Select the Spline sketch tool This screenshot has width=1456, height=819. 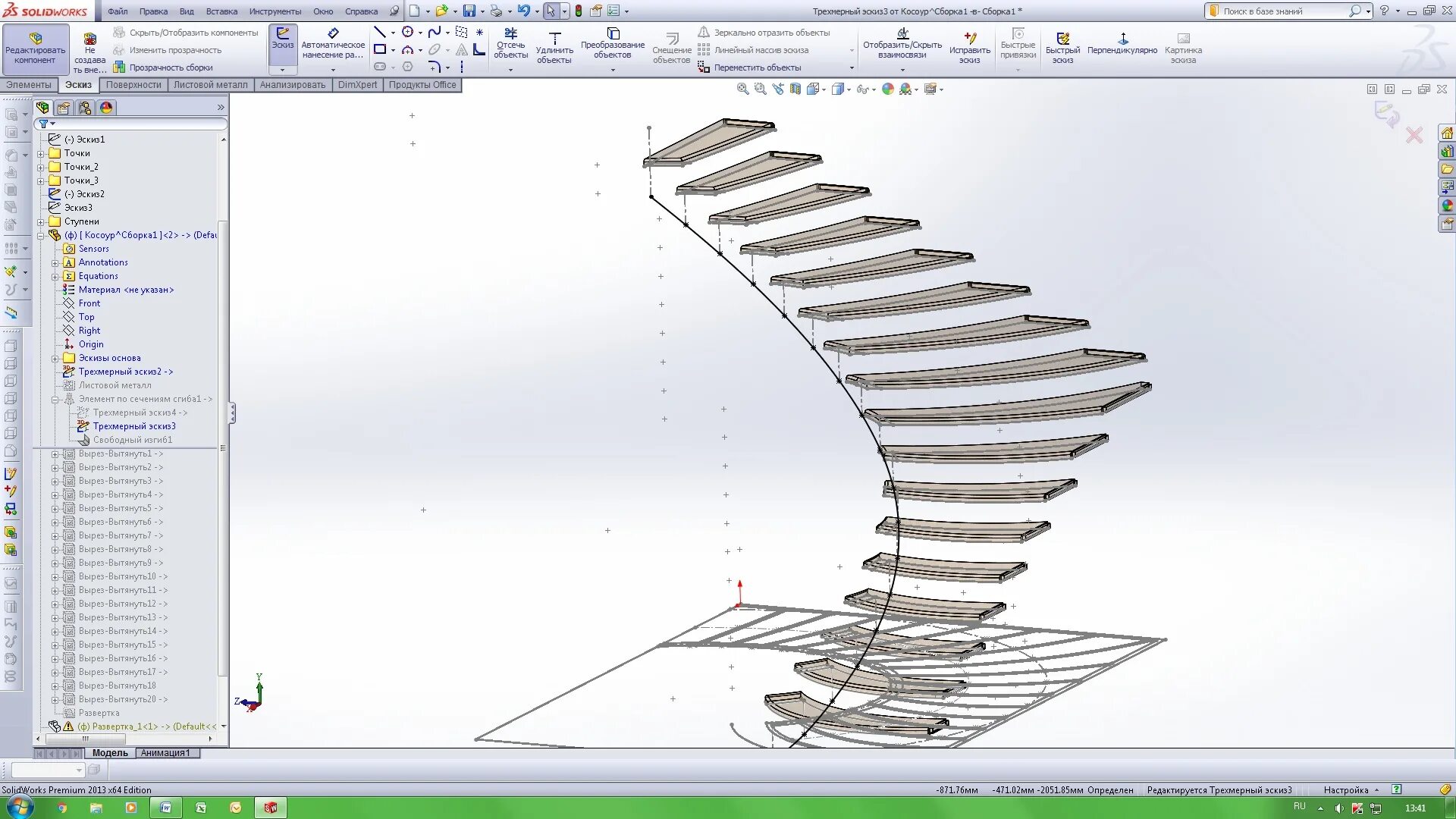434,32
